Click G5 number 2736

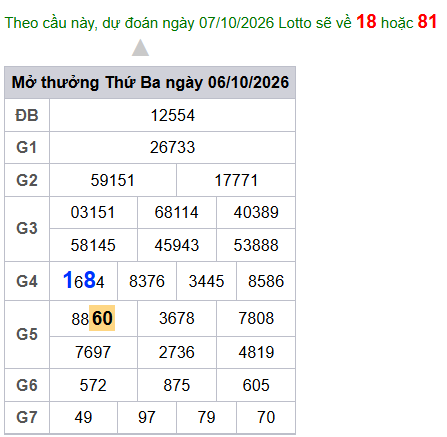(177, 352)
